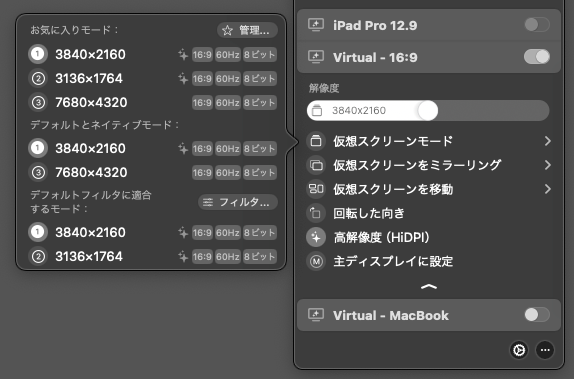
Task: Click the iPad Pro 12.9 display icon
Action: pos(316,25)
